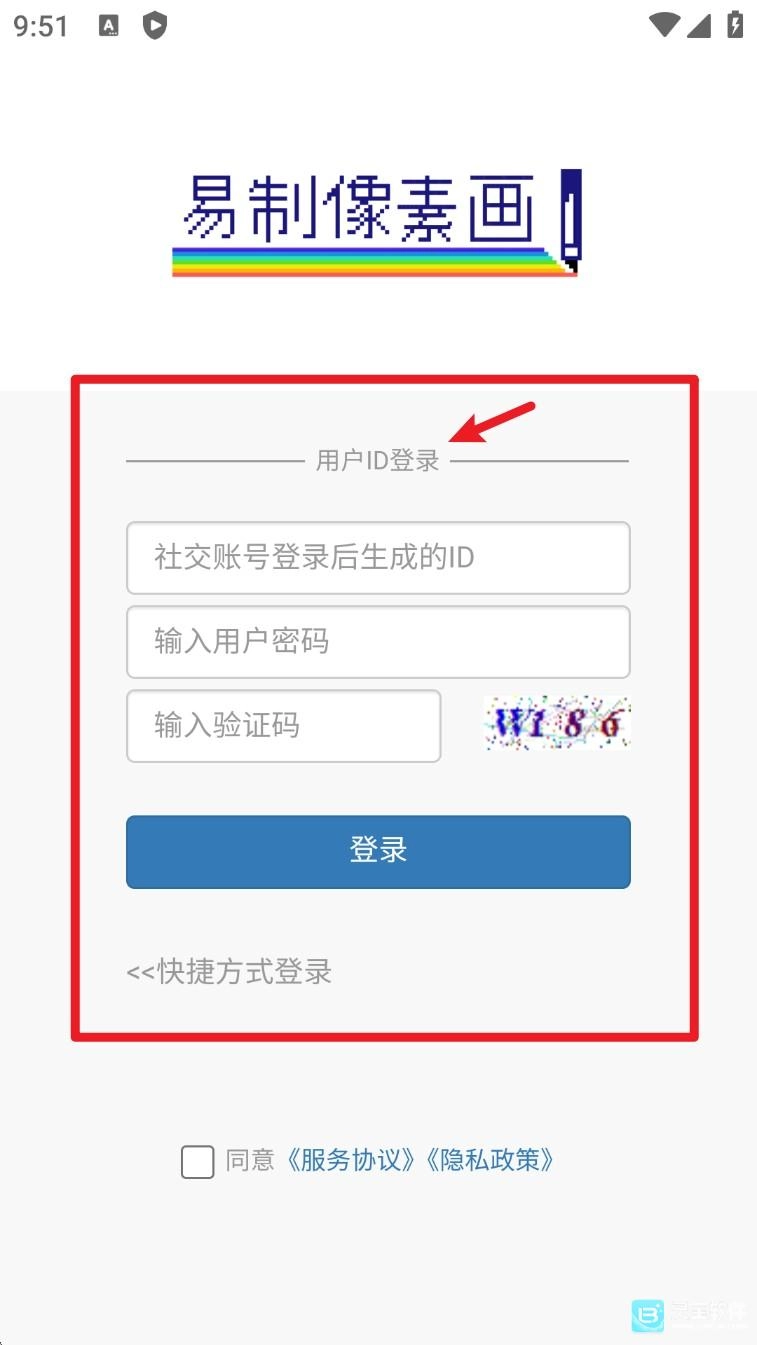Tap the red arrow annotation near heading

pos(492,422)
